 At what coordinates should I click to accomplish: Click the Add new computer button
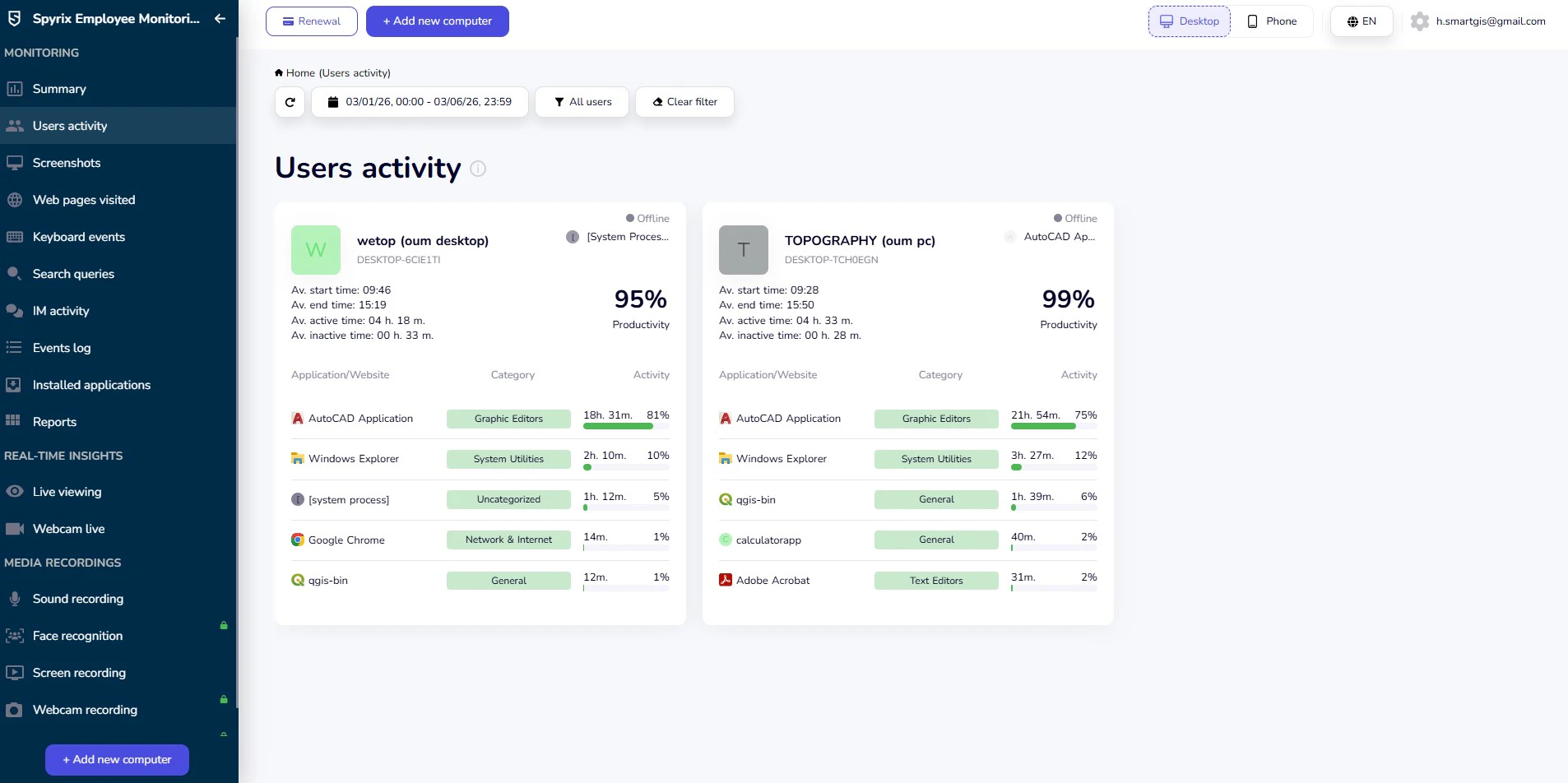[437, 21]
